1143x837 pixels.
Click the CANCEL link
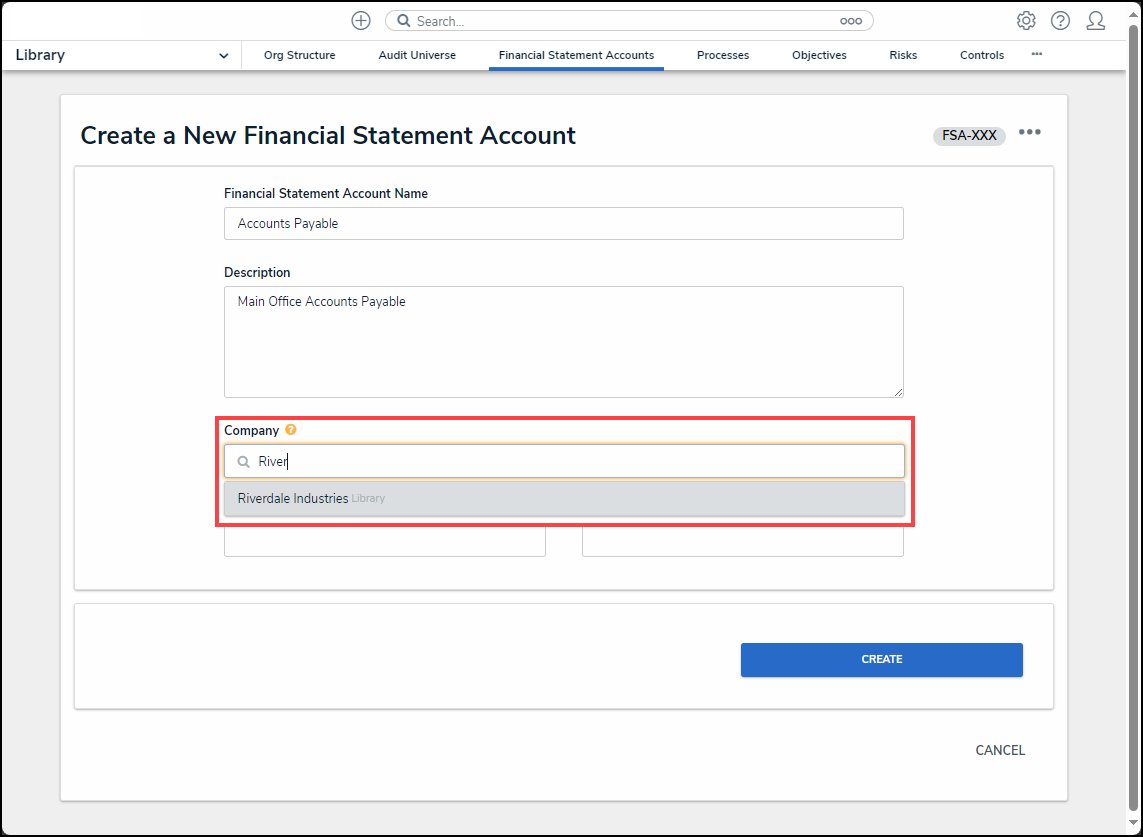[1000, 750]
